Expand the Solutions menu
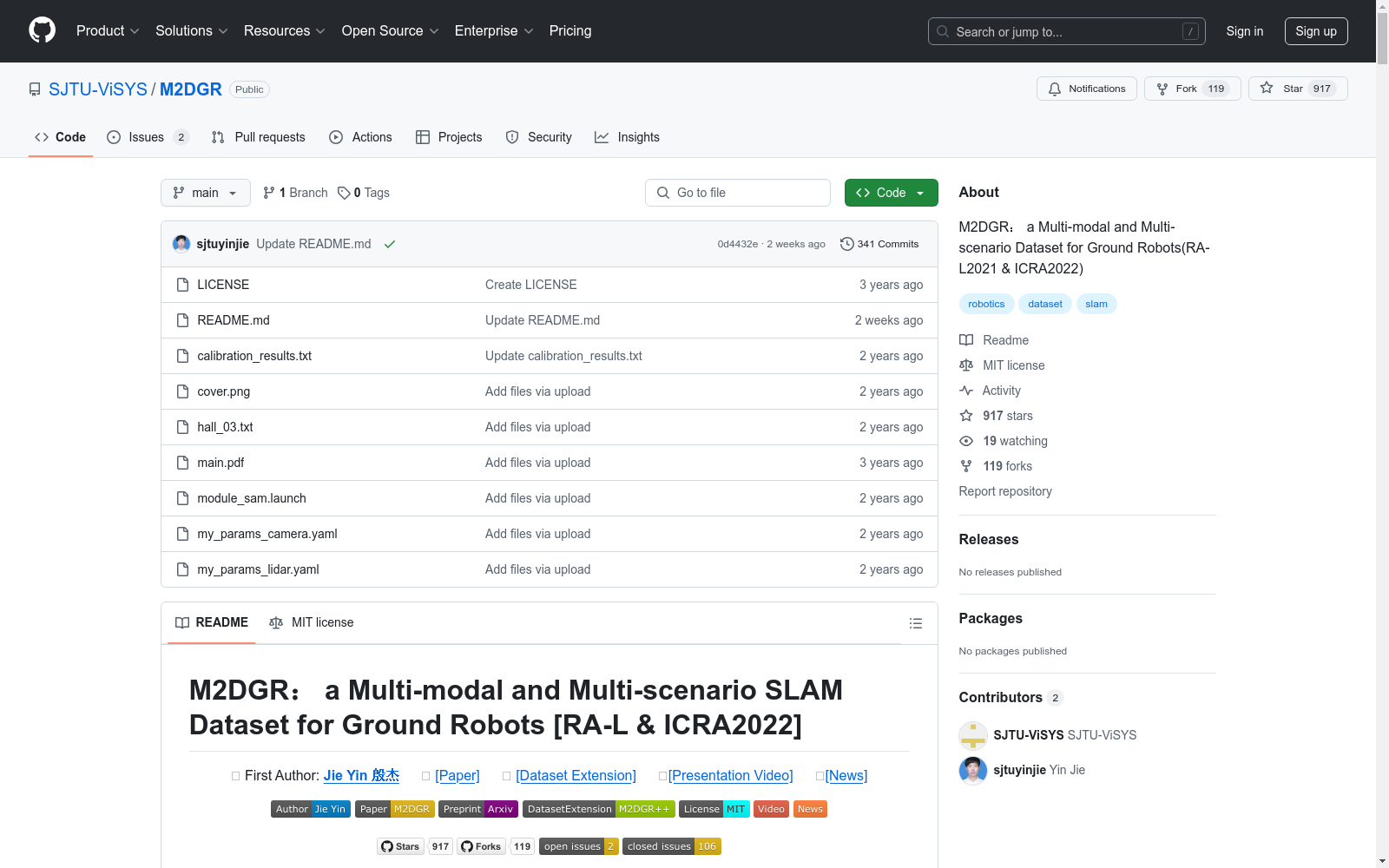 [192, 31]
